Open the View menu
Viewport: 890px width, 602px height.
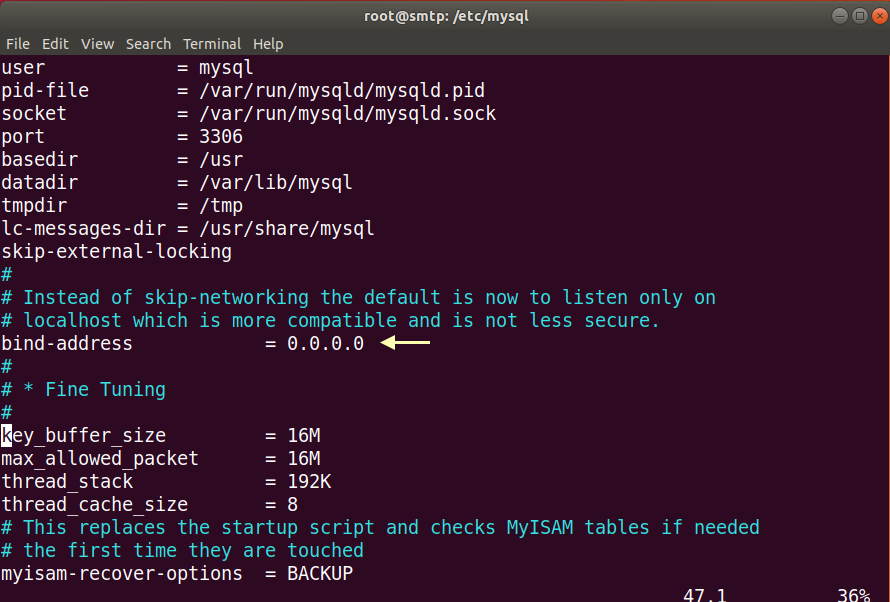click(x=97, y=44)
